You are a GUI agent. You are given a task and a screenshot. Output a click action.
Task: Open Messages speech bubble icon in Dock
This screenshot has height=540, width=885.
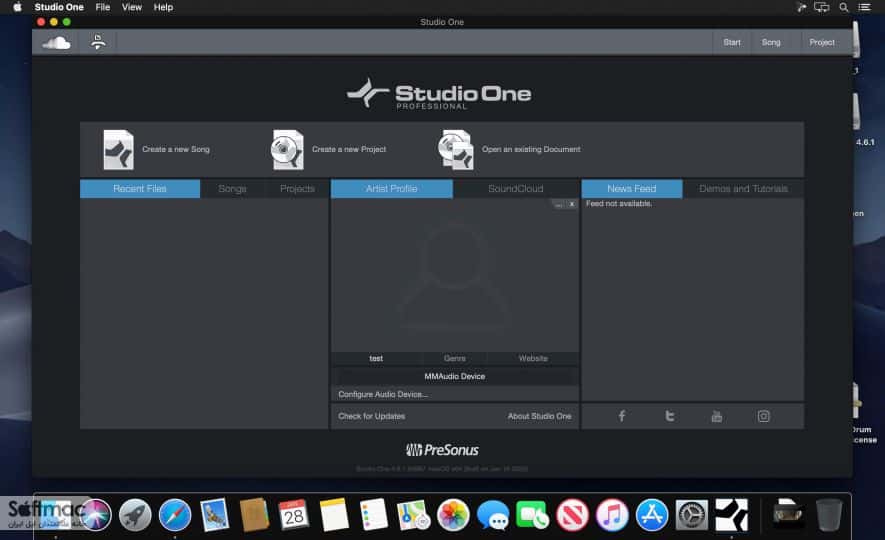point(493,515)
